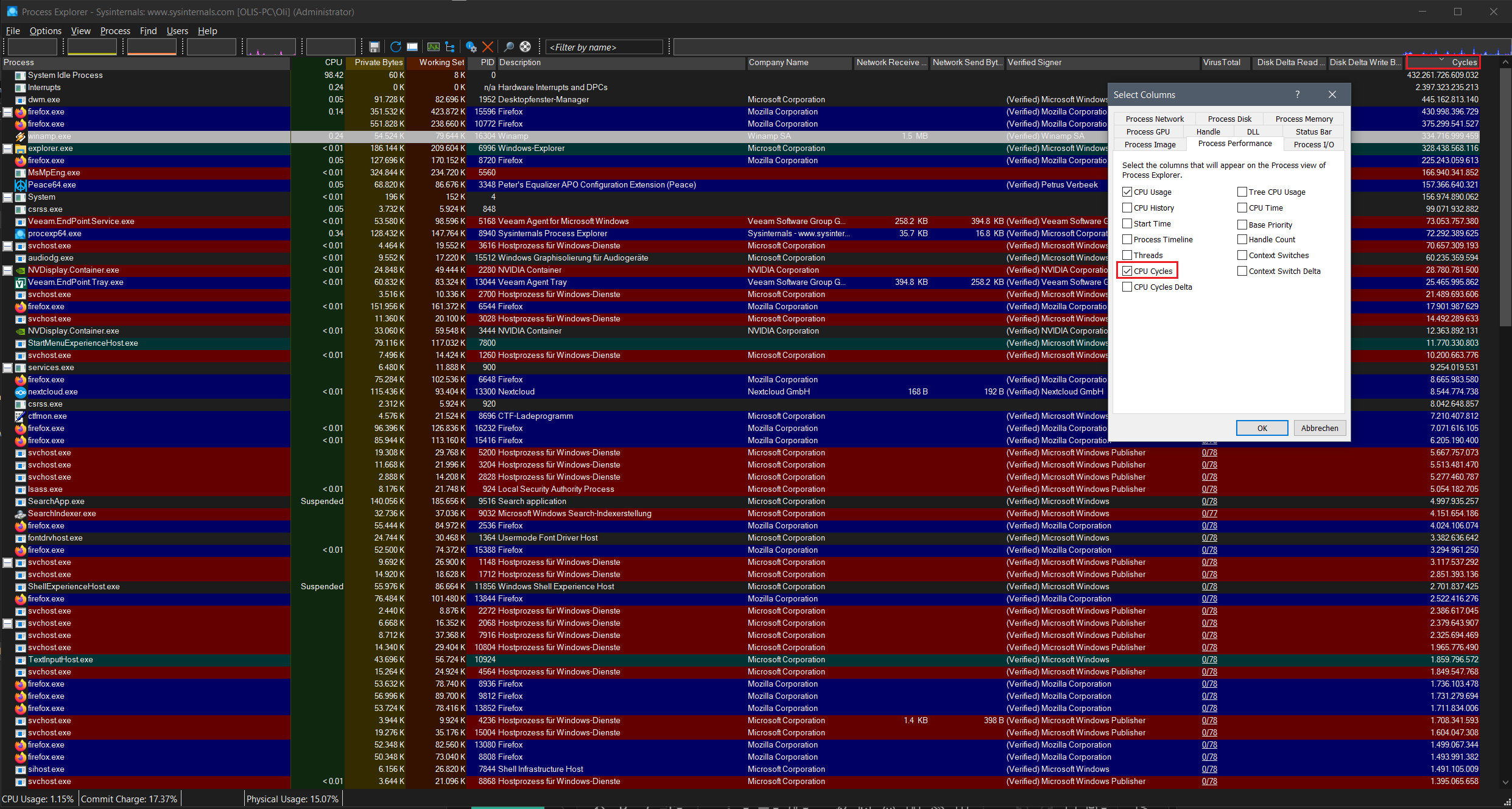
Task: Open the Options menu
Action: click(45, 31)
